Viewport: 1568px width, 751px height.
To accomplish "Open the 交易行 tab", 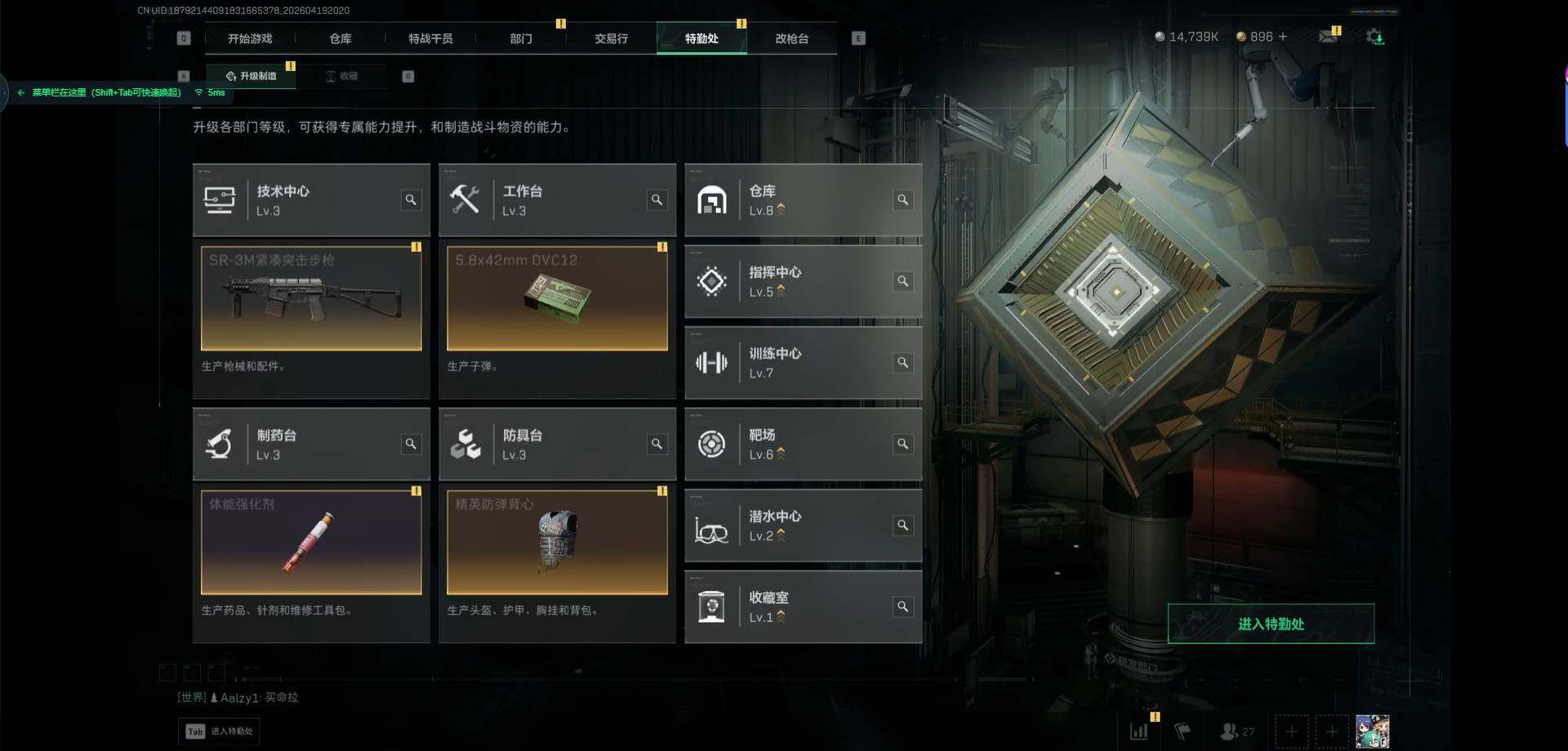I will [x=611, y=38].
